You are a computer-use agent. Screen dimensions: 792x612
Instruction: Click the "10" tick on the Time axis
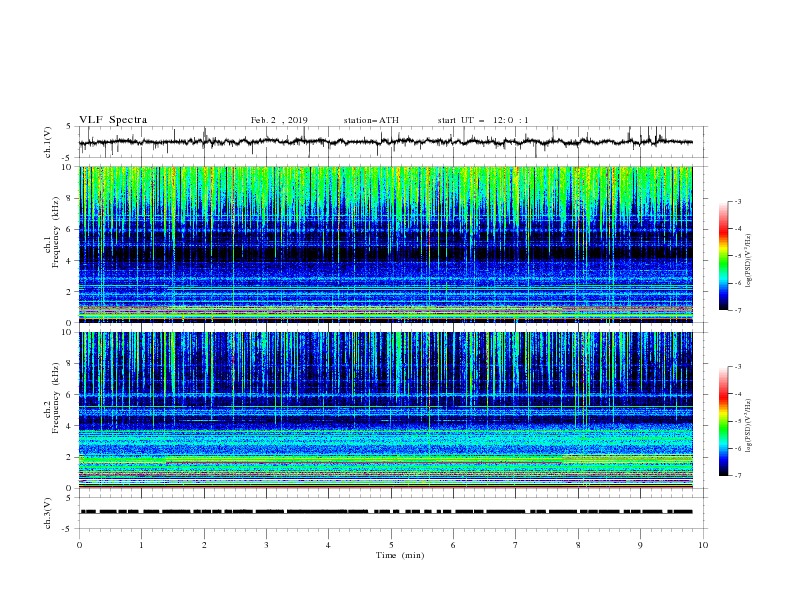[x=703, y=545]
